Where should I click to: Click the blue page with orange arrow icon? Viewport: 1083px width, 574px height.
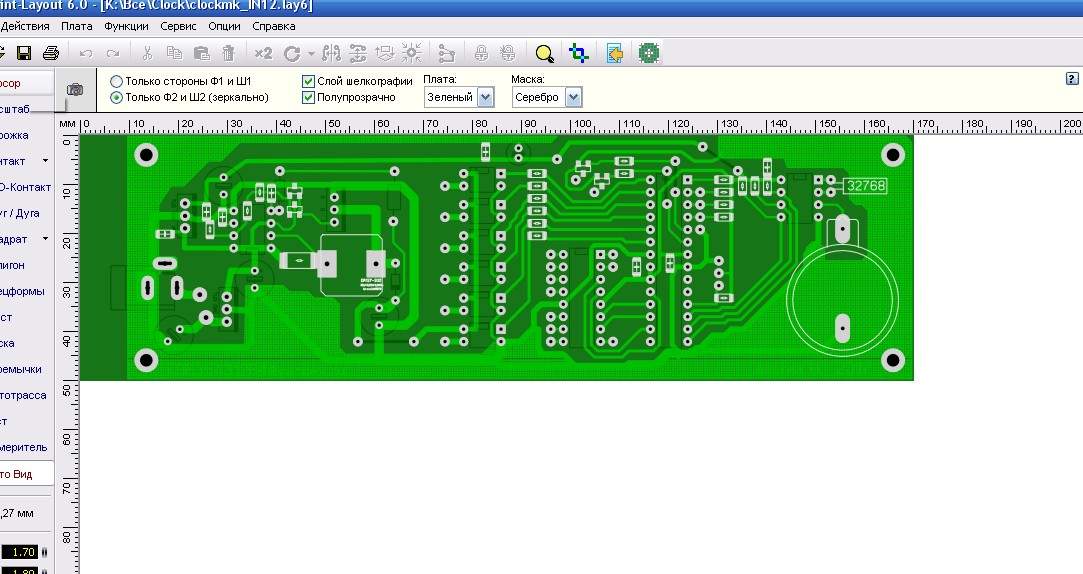614,53
